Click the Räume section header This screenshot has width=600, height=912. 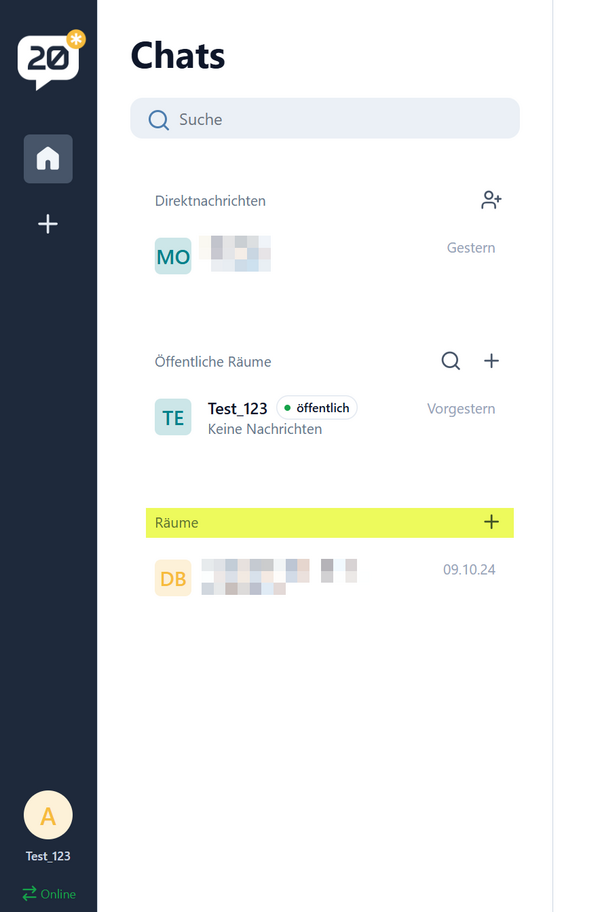click(x=177, y=522)
